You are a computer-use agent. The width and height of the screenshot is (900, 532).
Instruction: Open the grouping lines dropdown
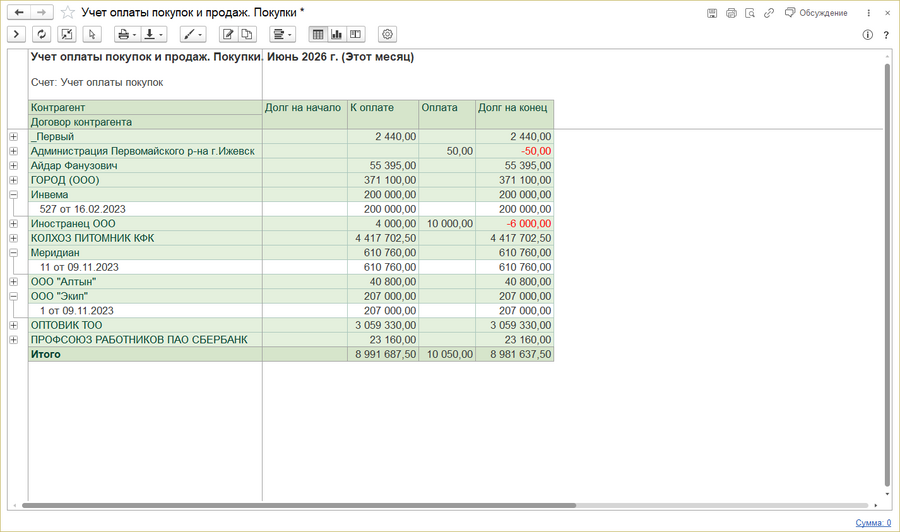pos(282,34)
